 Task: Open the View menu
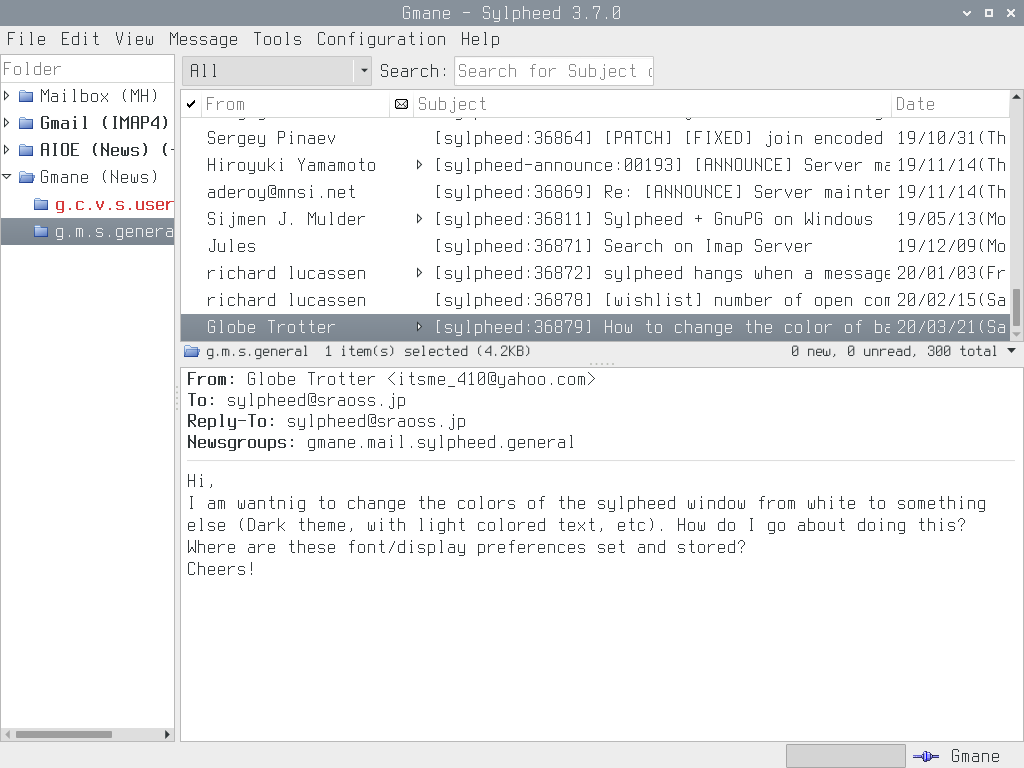(135, 39)
